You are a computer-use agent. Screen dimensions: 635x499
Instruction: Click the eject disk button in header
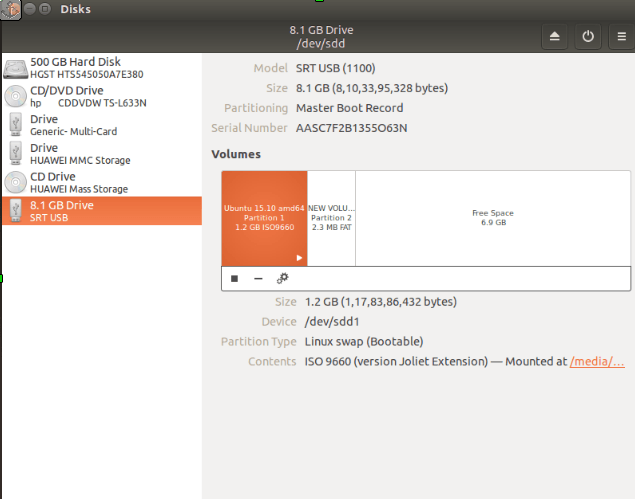(556, 36)
